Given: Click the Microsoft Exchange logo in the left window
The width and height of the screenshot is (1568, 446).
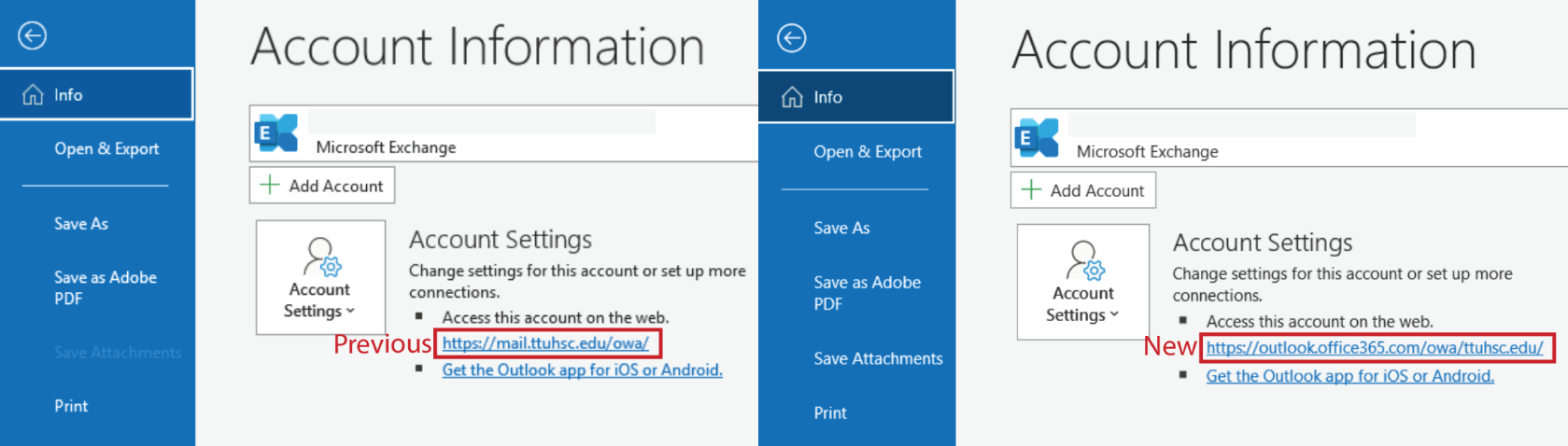Looking at the screenshot, I should (x=276, y=134).
